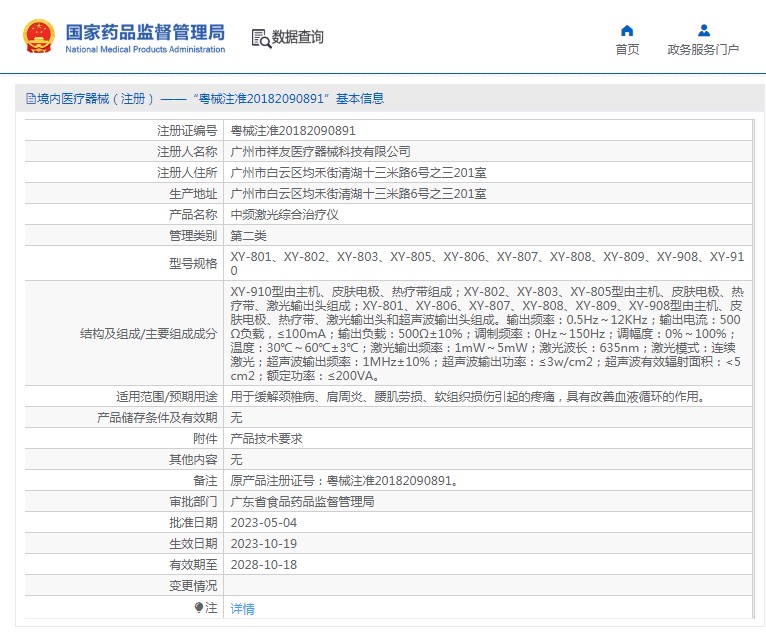Click the 国家药品监督管理局 site title
The image size is (766, 634).
[145, 31]
